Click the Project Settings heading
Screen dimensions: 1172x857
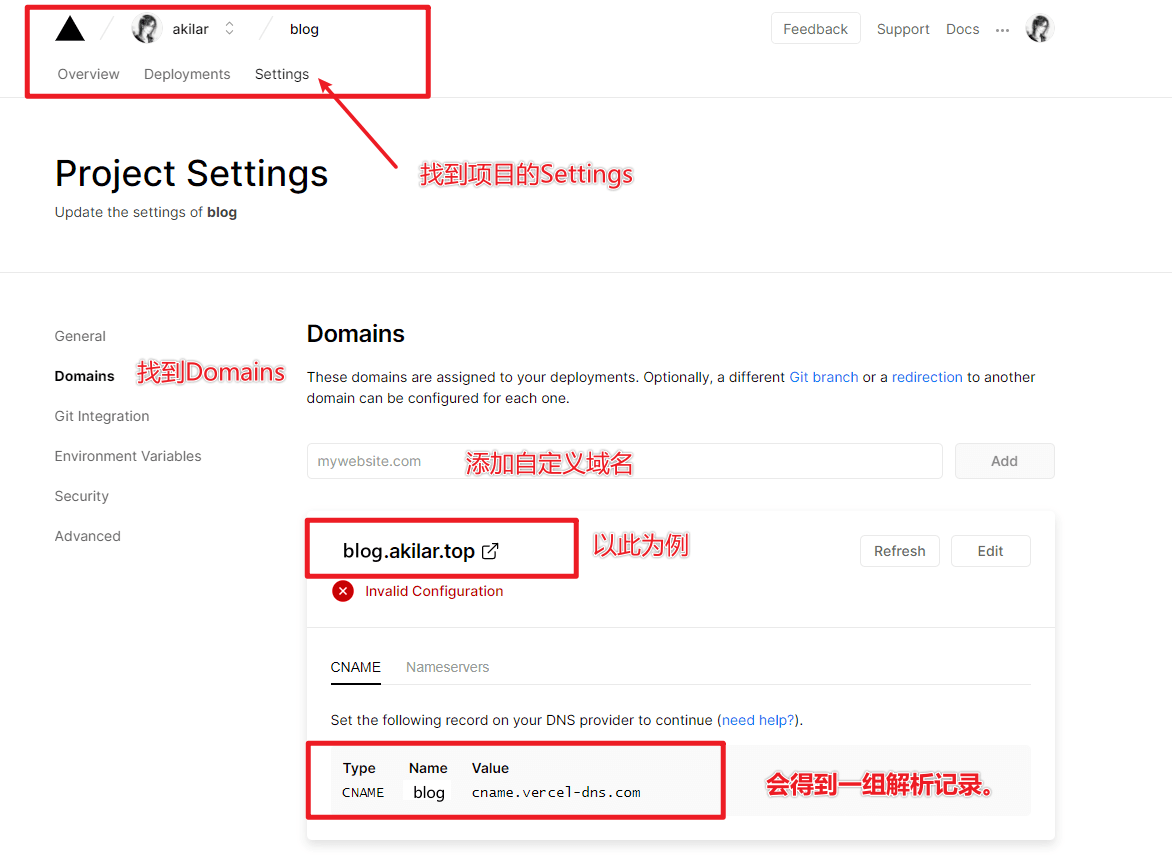pos(191,173)
